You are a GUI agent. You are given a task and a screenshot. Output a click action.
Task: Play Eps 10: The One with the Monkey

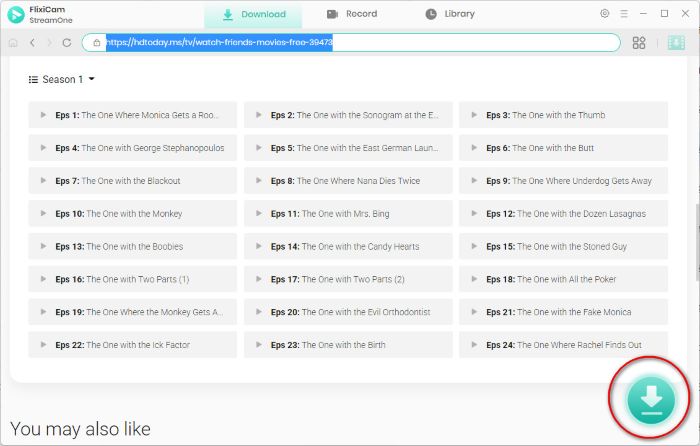133,213
